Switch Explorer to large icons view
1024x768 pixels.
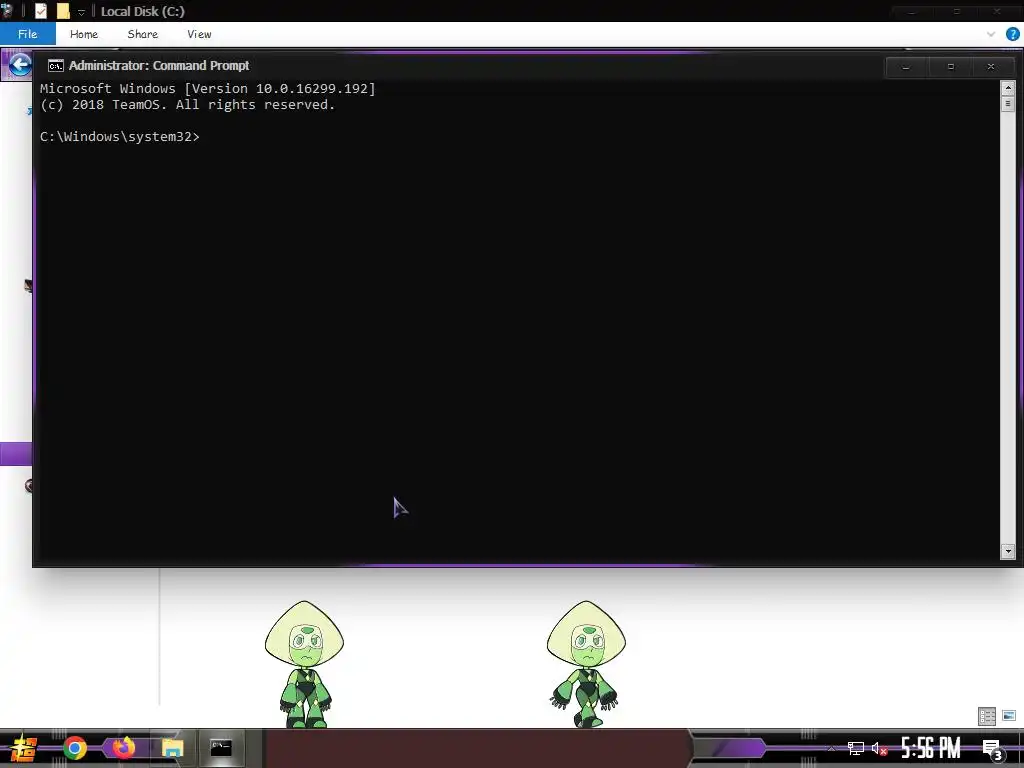pos(1009,716)
